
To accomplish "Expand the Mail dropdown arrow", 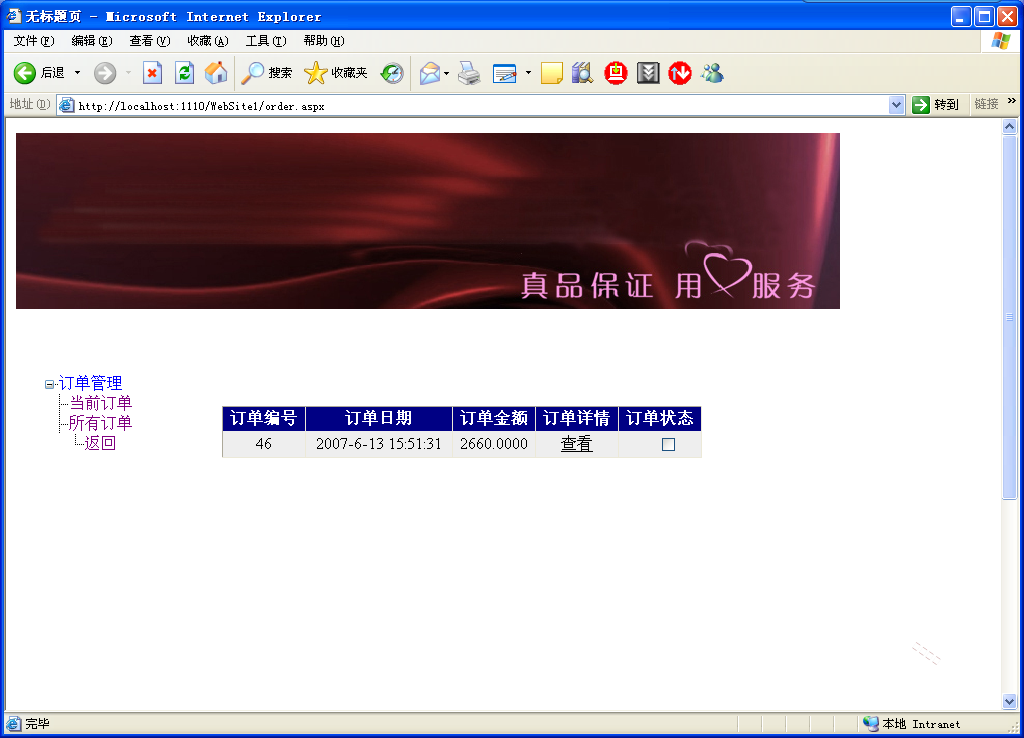I will [447, 72].
